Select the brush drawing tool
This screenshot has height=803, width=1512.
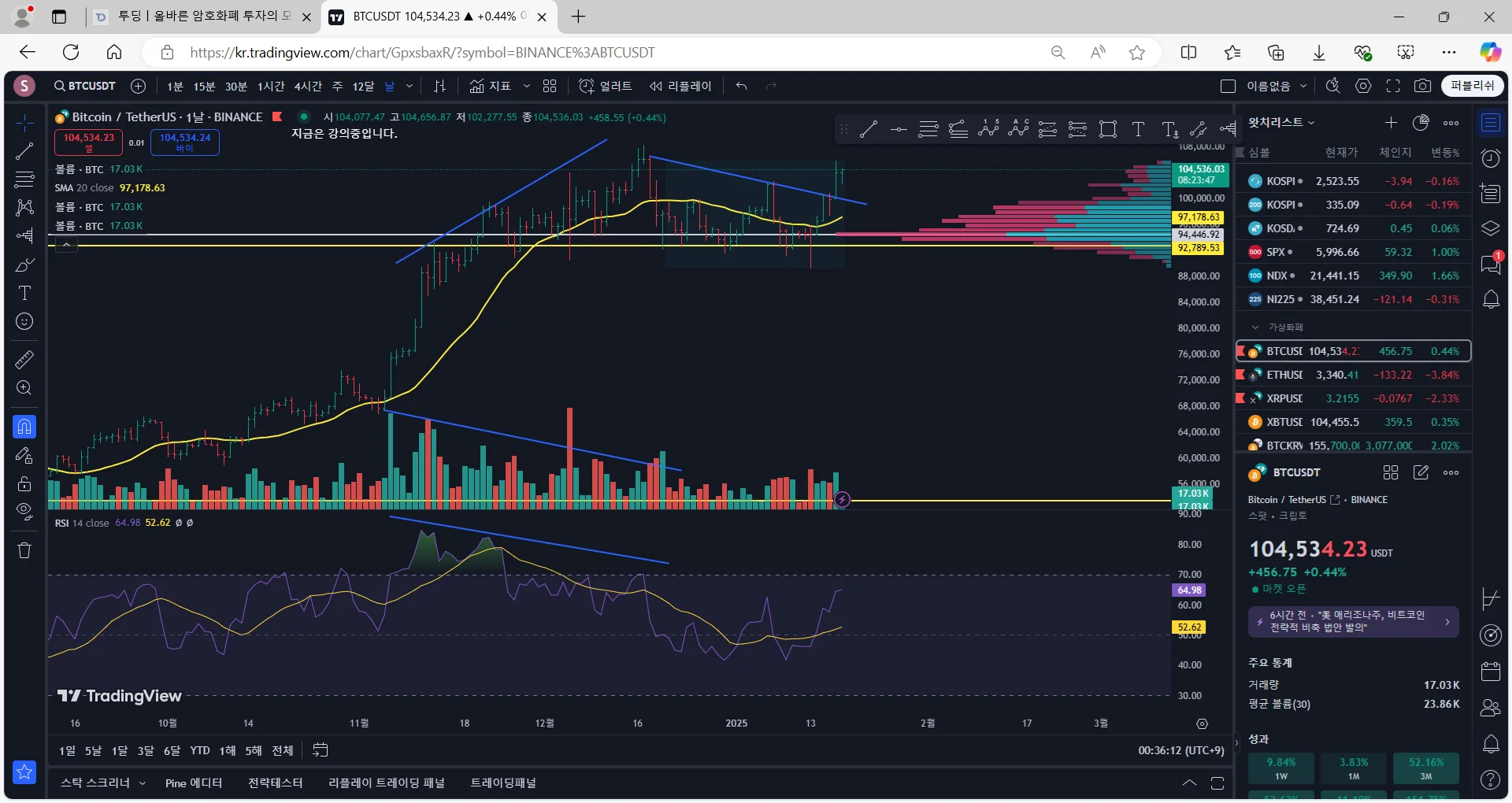[24, 265]
